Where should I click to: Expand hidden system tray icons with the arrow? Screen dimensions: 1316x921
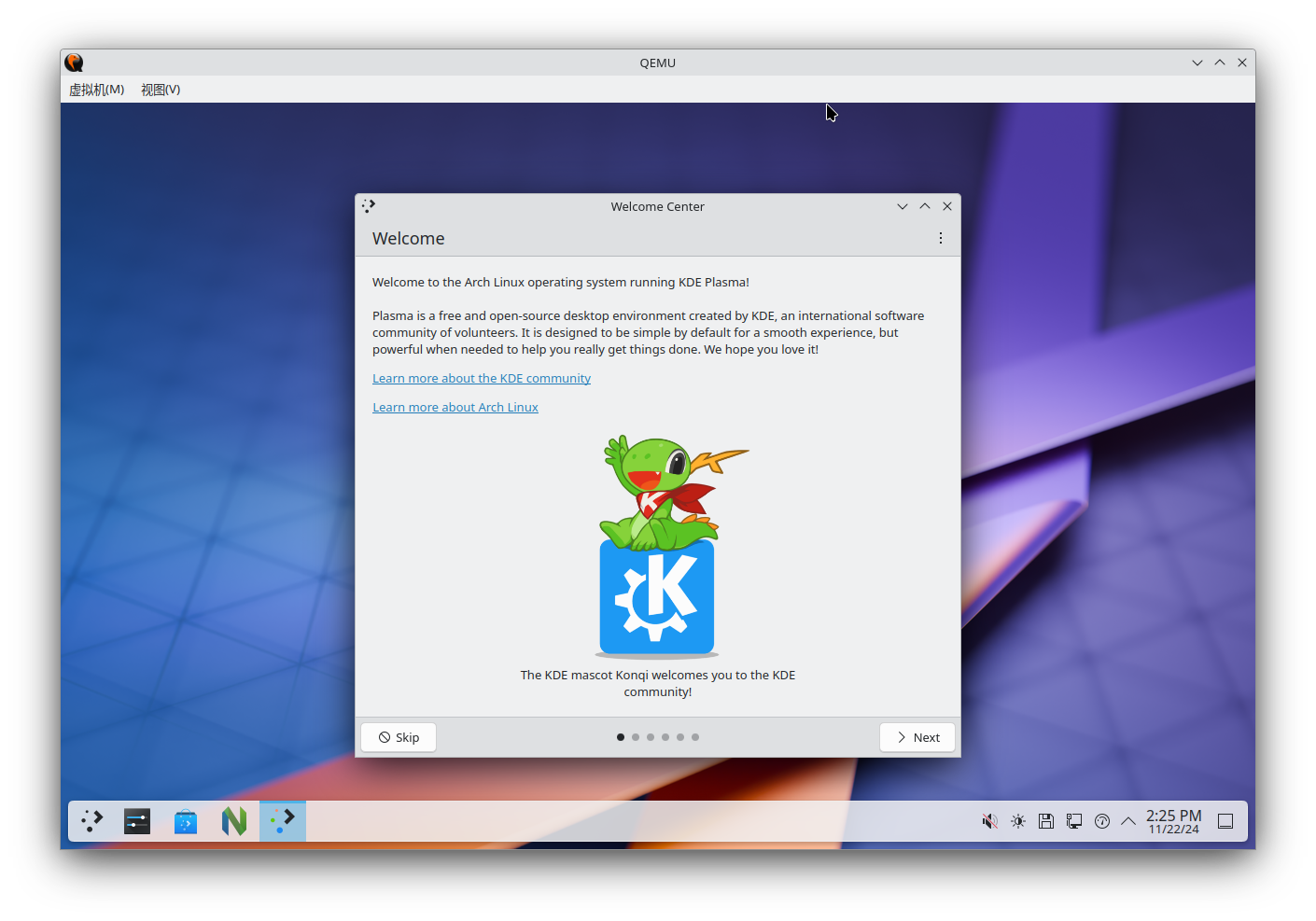click(x=1128, y=821)
